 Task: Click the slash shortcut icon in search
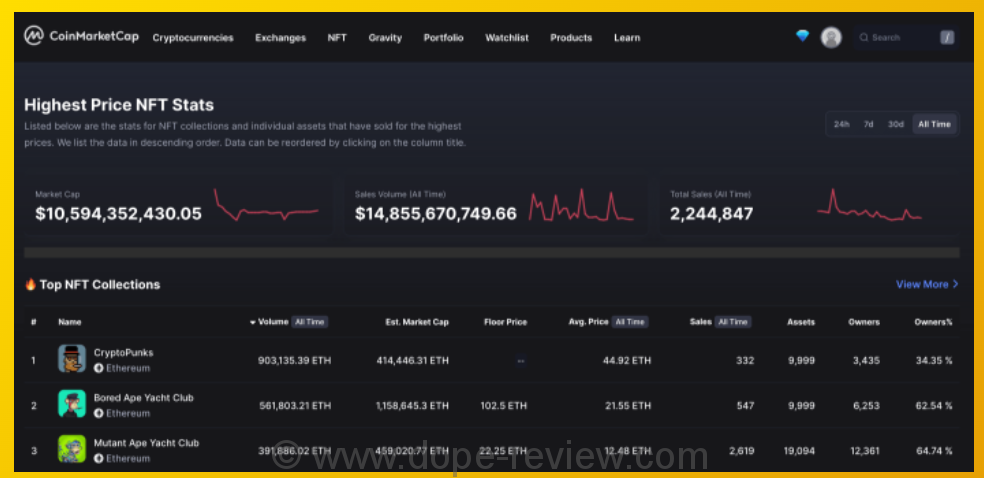[947, 37]
